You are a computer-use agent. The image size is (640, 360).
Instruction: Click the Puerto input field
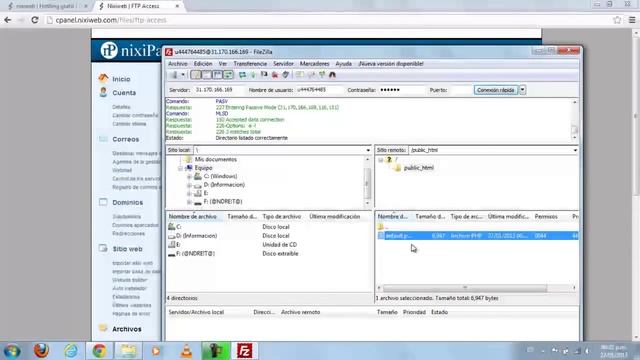[460, 90]
